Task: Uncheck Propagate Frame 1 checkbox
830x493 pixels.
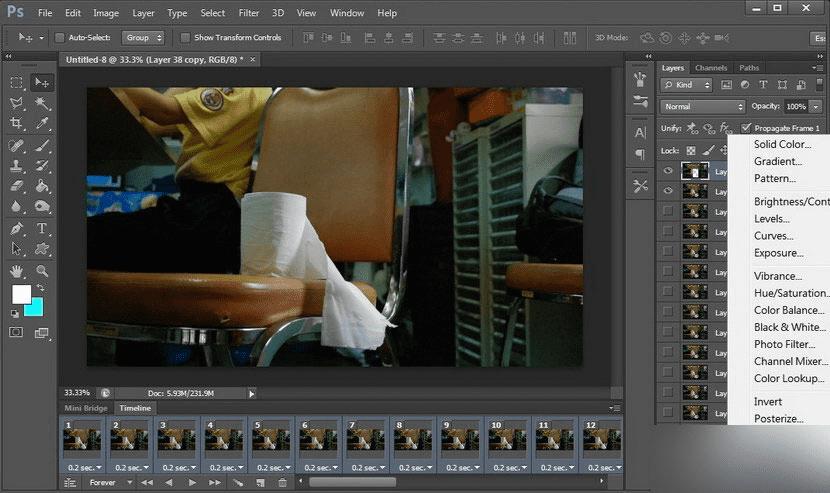Action: (x=746, y=128)
